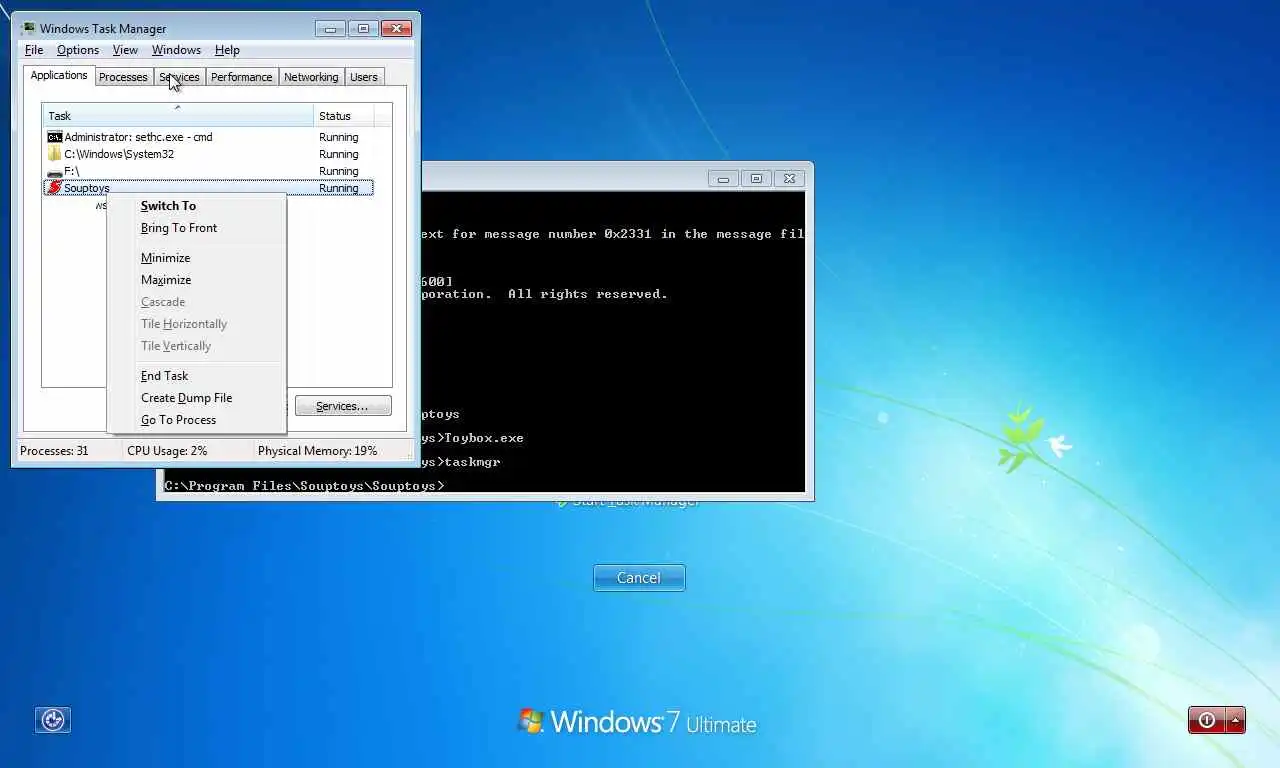Choose Minimize in context menu
Screen dimensions: 1280x768
[x=196, y=258]
